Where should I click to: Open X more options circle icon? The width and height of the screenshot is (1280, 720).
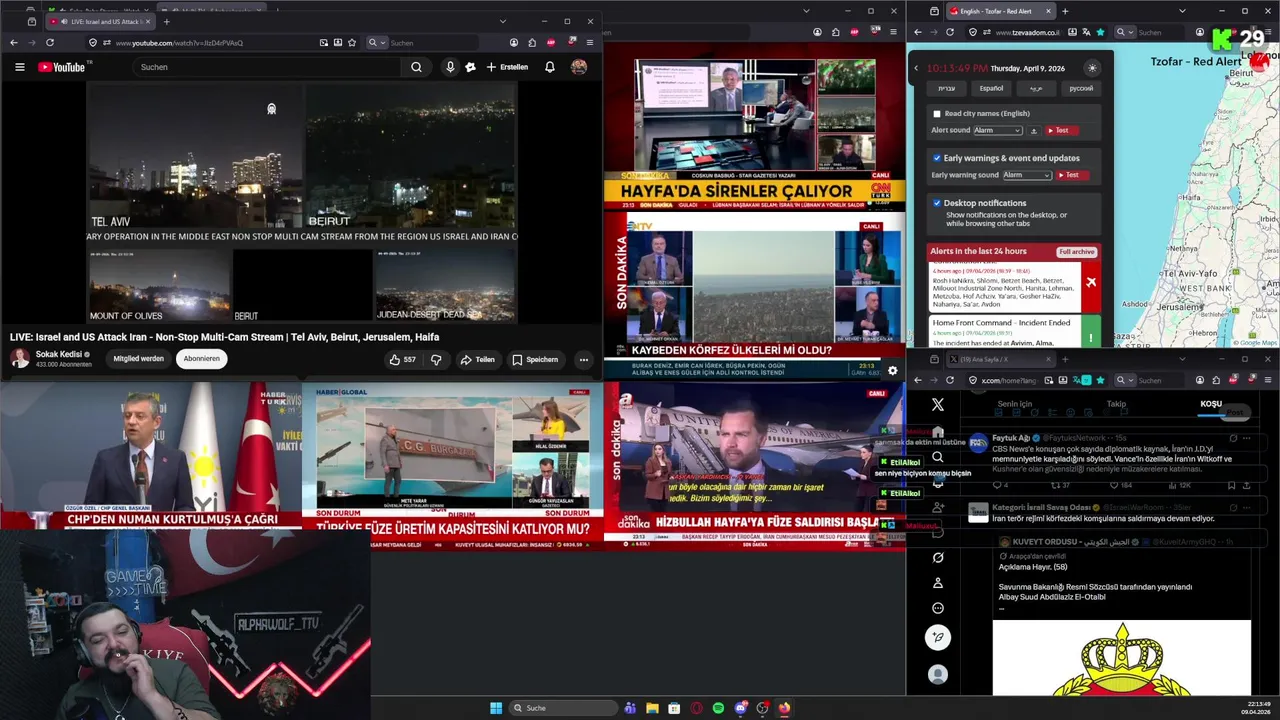[x=937, y=608]
